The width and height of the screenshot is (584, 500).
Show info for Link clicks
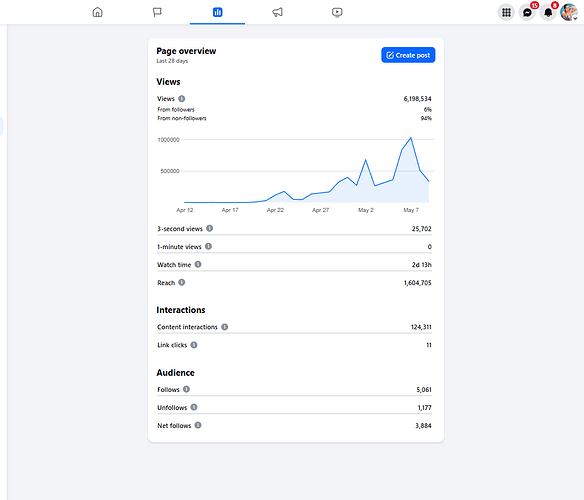[194, 345]
